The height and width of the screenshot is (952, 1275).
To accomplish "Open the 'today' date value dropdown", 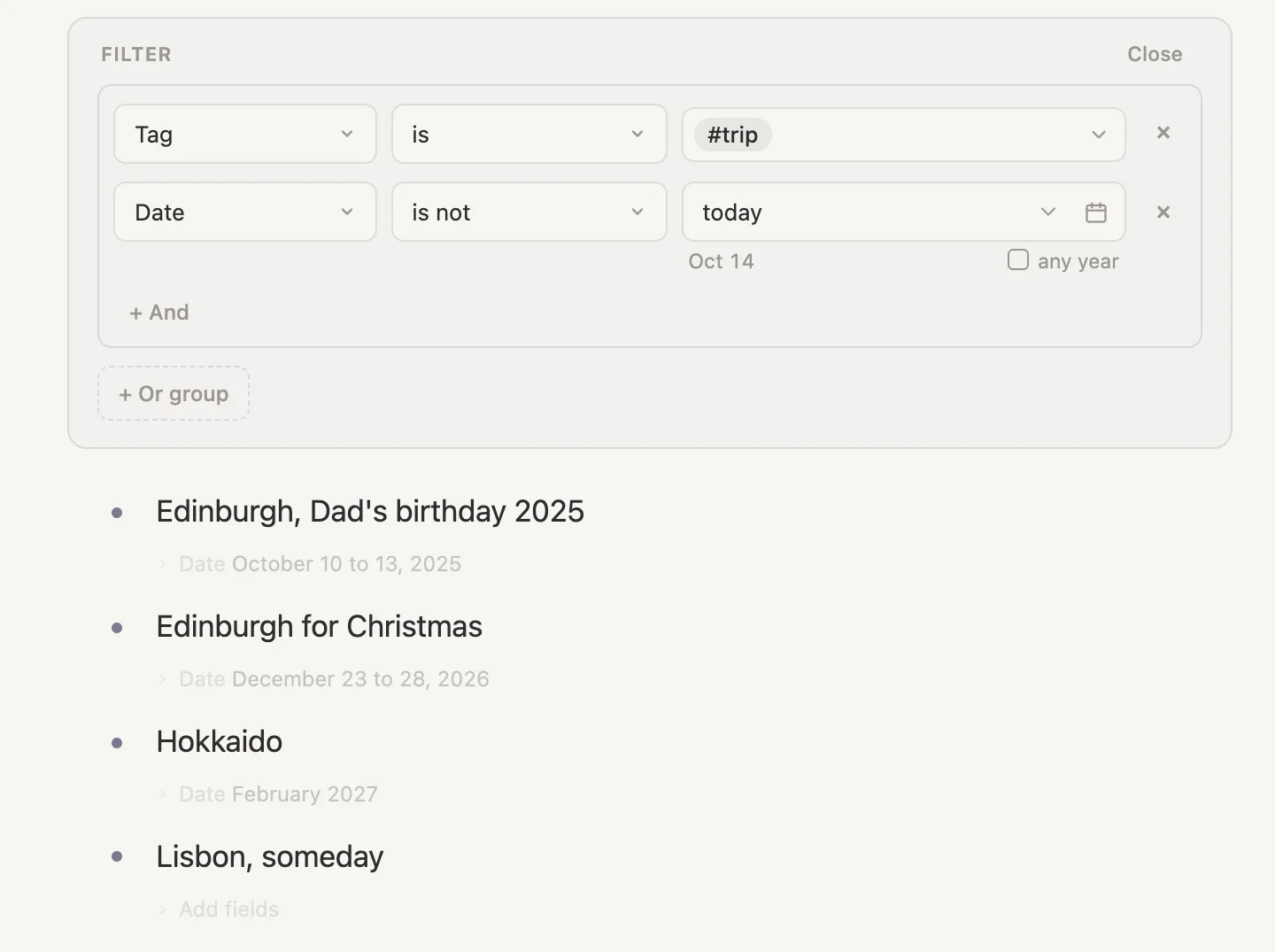I will (x=1047, y=212).
